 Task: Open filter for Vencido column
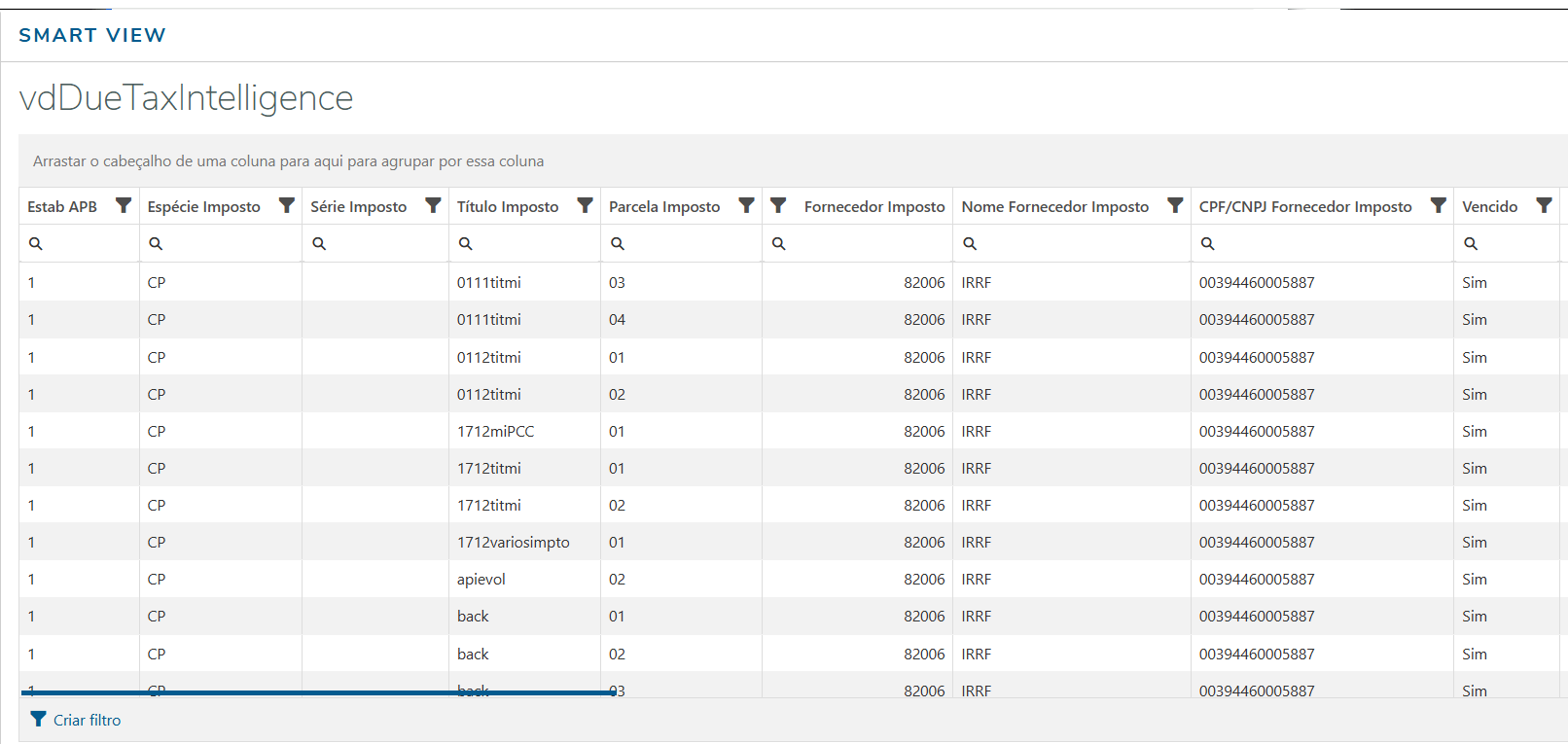click(1544, 205)
